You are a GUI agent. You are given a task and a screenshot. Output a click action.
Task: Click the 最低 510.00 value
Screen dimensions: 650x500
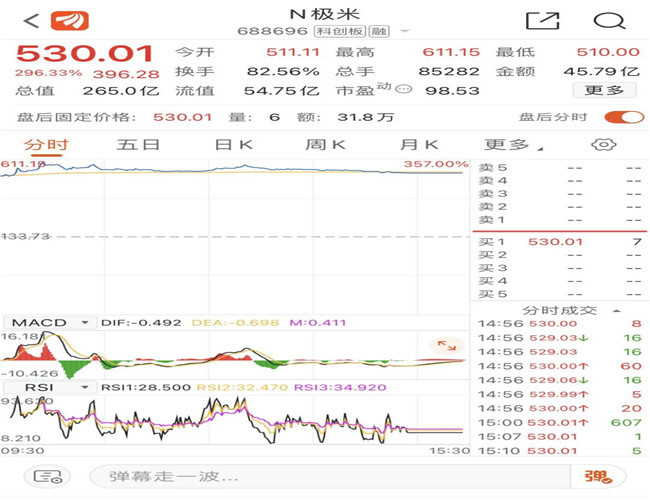point(608,52)
